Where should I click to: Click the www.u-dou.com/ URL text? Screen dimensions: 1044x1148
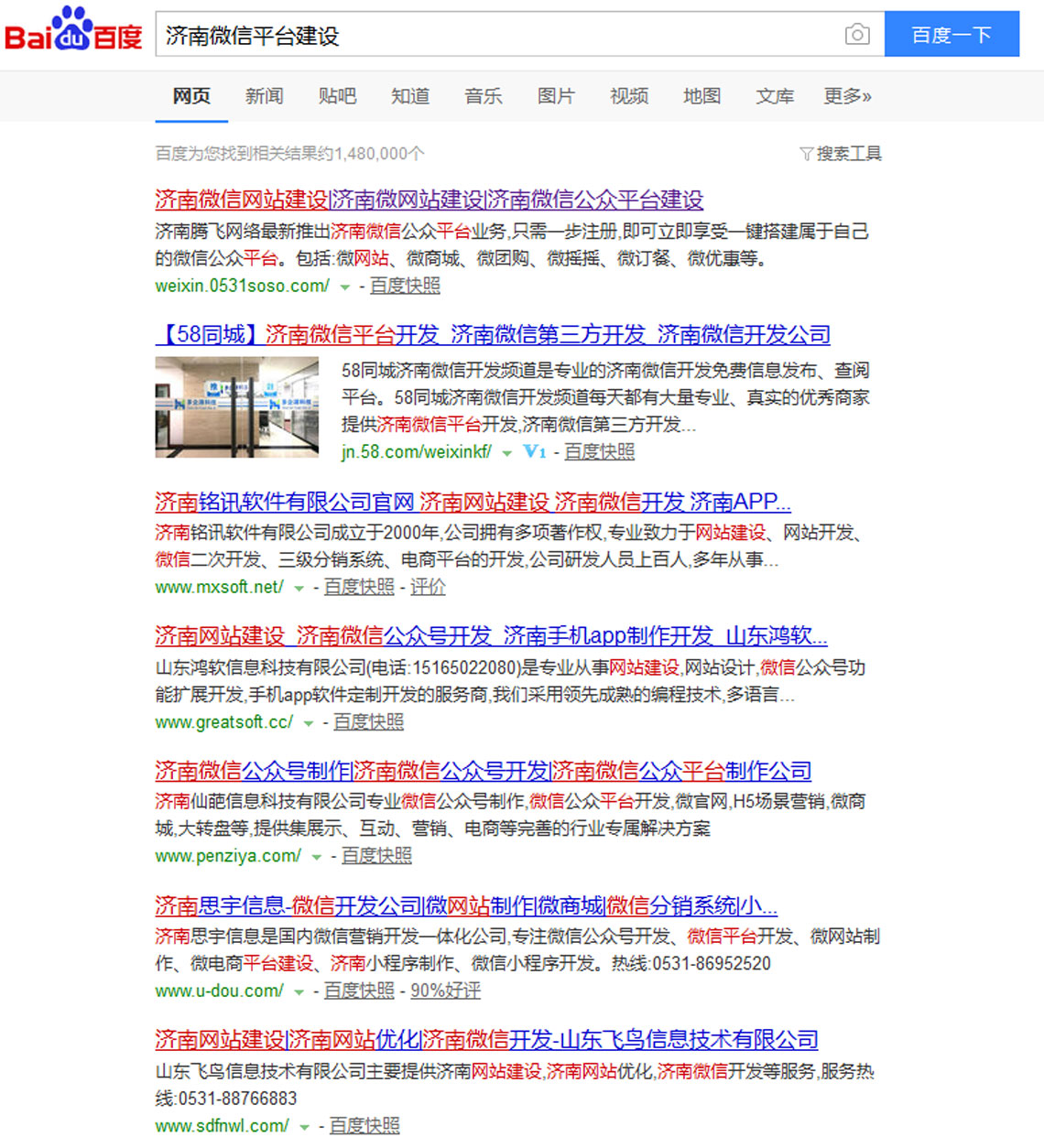219,991
